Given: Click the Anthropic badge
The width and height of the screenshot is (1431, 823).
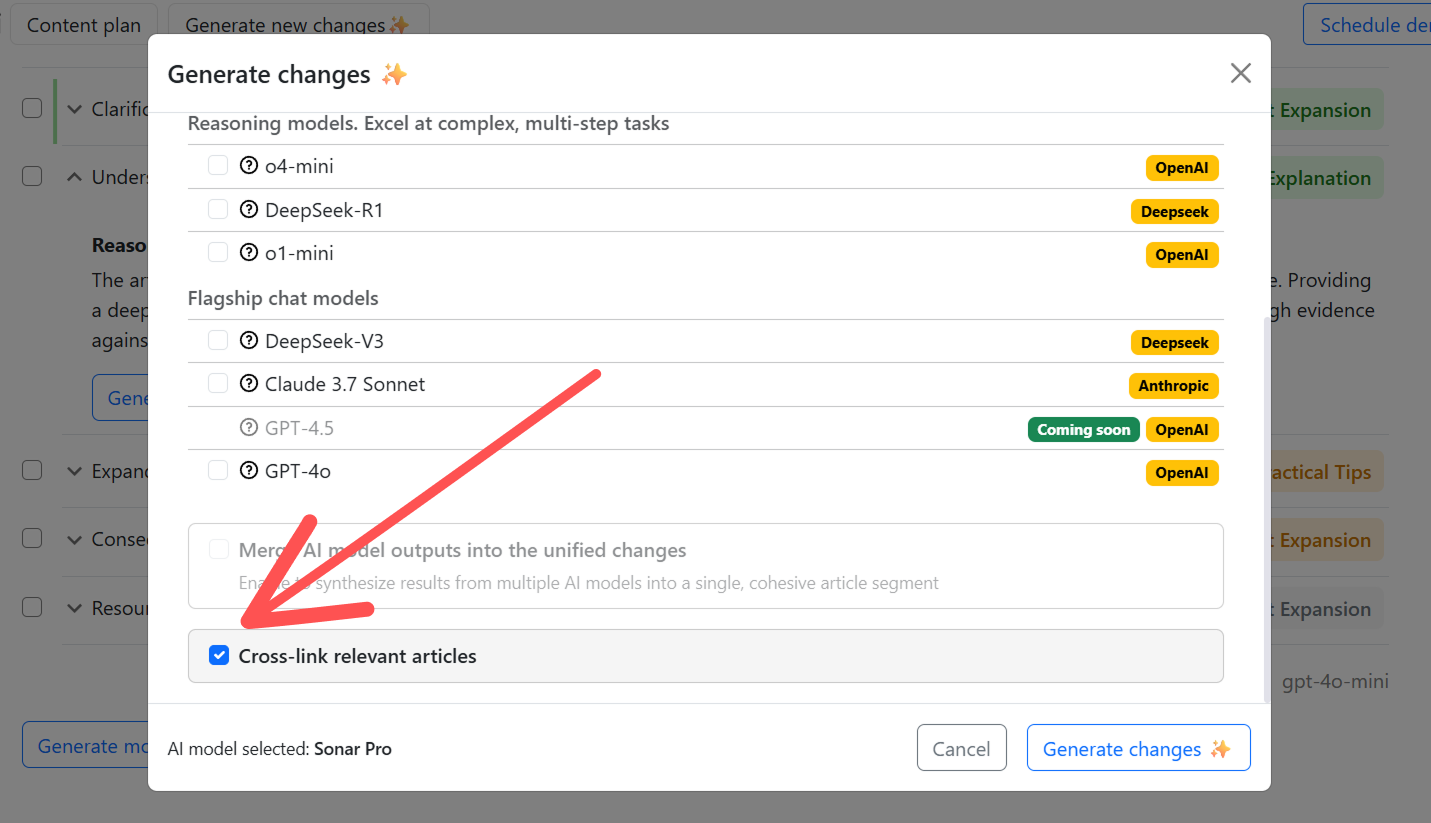Looking at the screenshot, I should click(x=1173, y=386).
